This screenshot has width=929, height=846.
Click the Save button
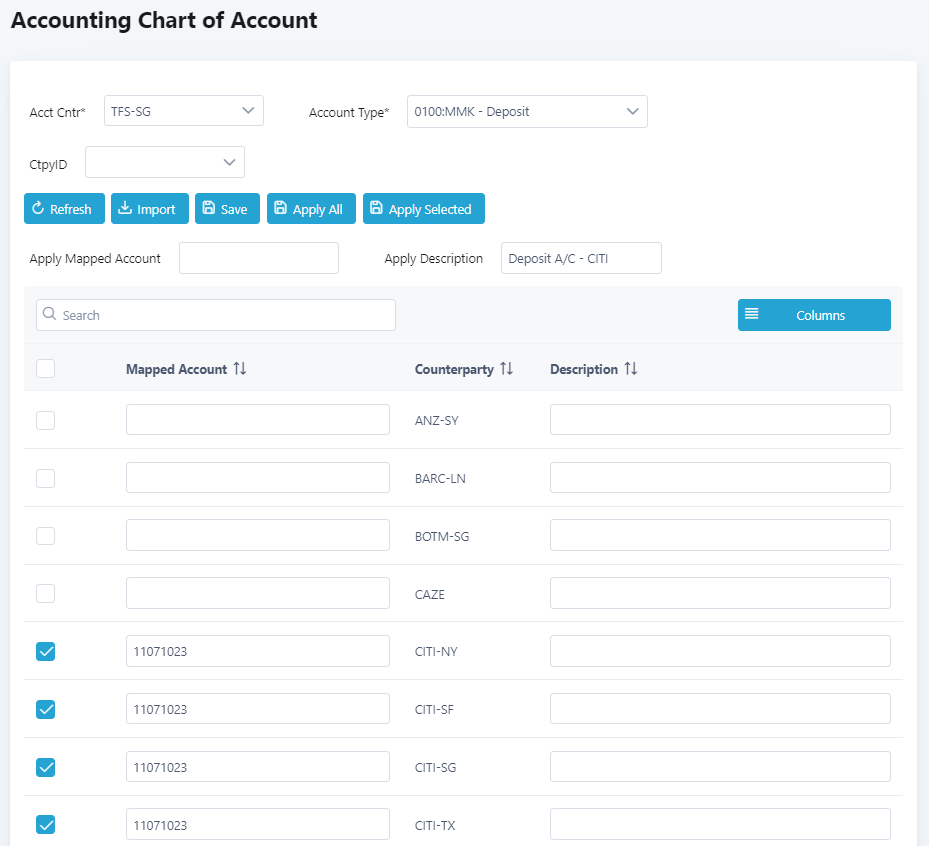point(227,209)
